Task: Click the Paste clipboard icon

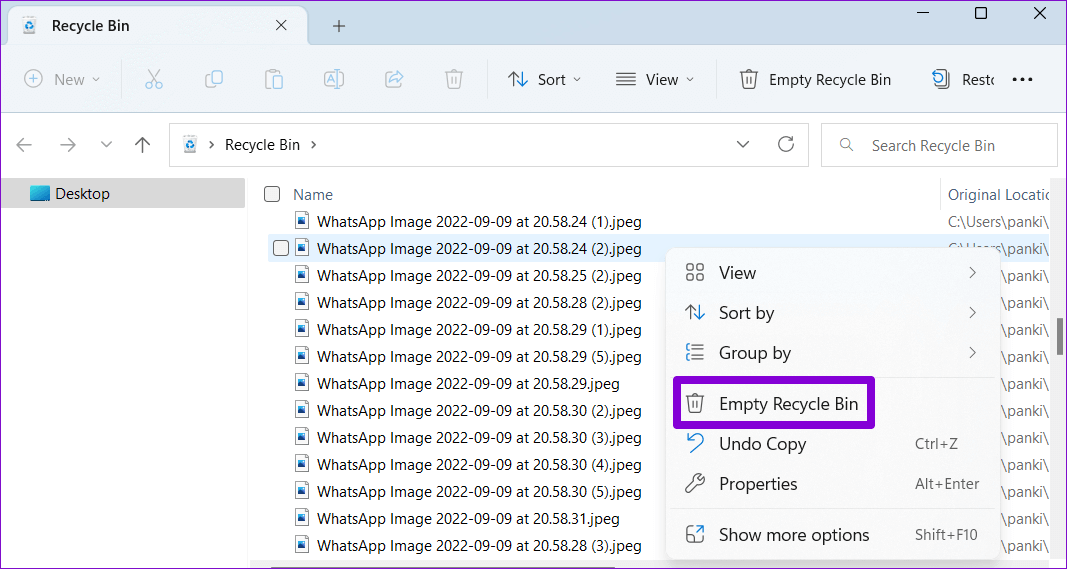Action: coord(274,80)
